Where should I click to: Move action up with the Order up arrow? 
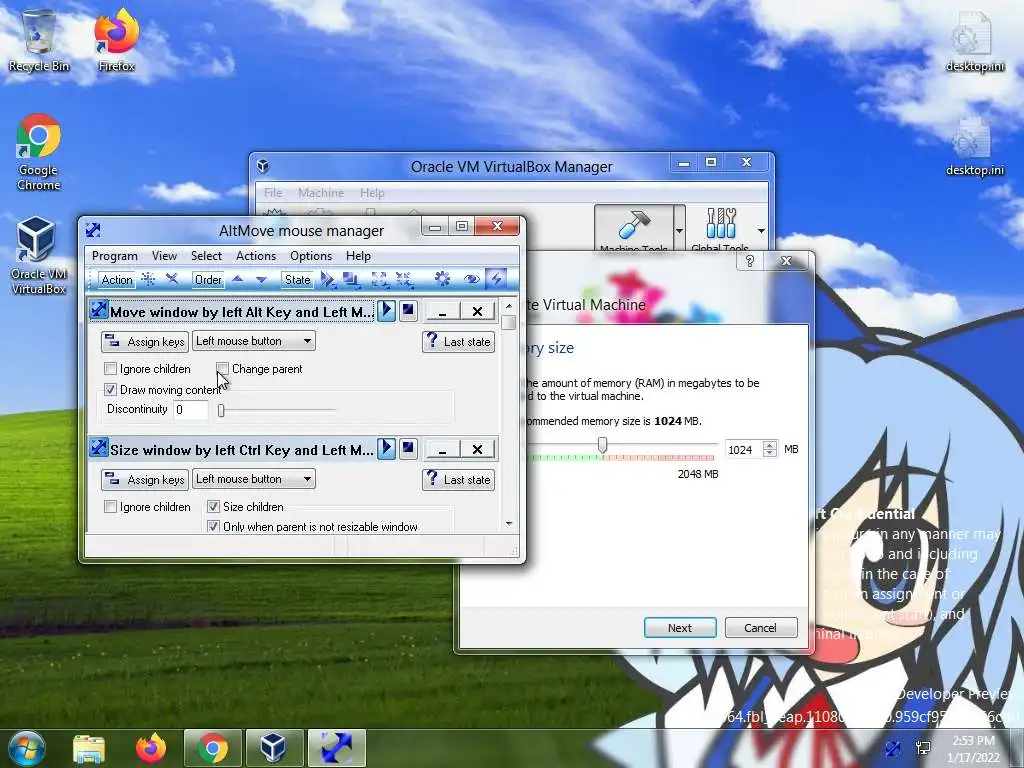tap(238, 280)
